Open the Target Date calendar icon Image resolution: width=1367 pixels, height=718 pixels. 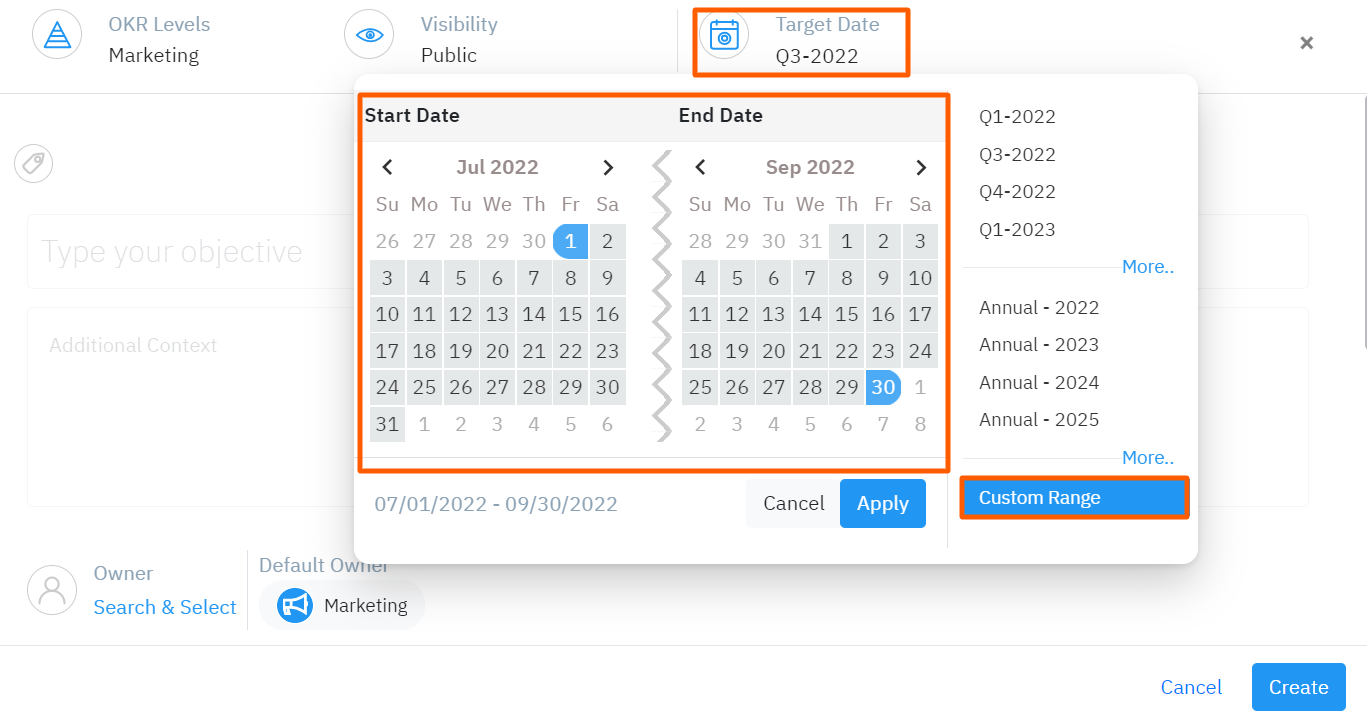click(724, 35)
